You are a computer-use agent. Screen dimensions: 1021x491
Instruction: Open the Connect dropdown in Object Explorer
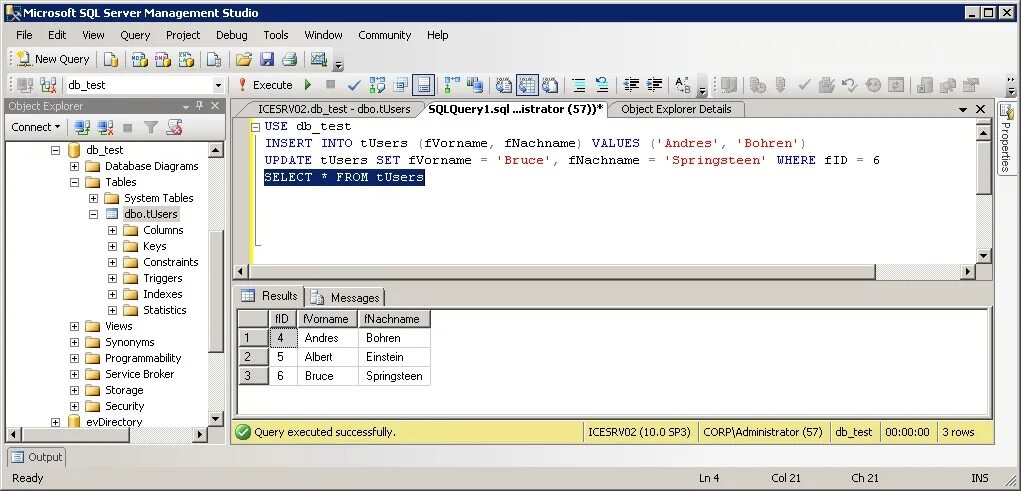pos(35,127)
